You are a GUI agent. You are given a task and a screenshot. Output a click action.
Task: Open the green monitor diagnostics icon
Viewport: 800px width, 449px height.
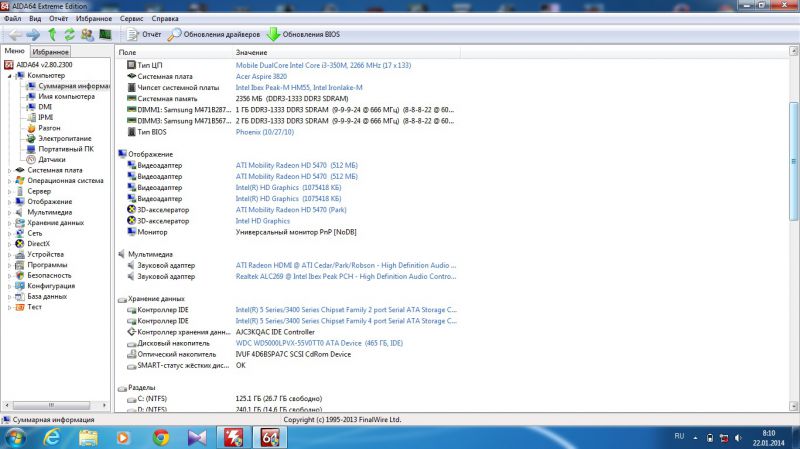tap(106, 35)
